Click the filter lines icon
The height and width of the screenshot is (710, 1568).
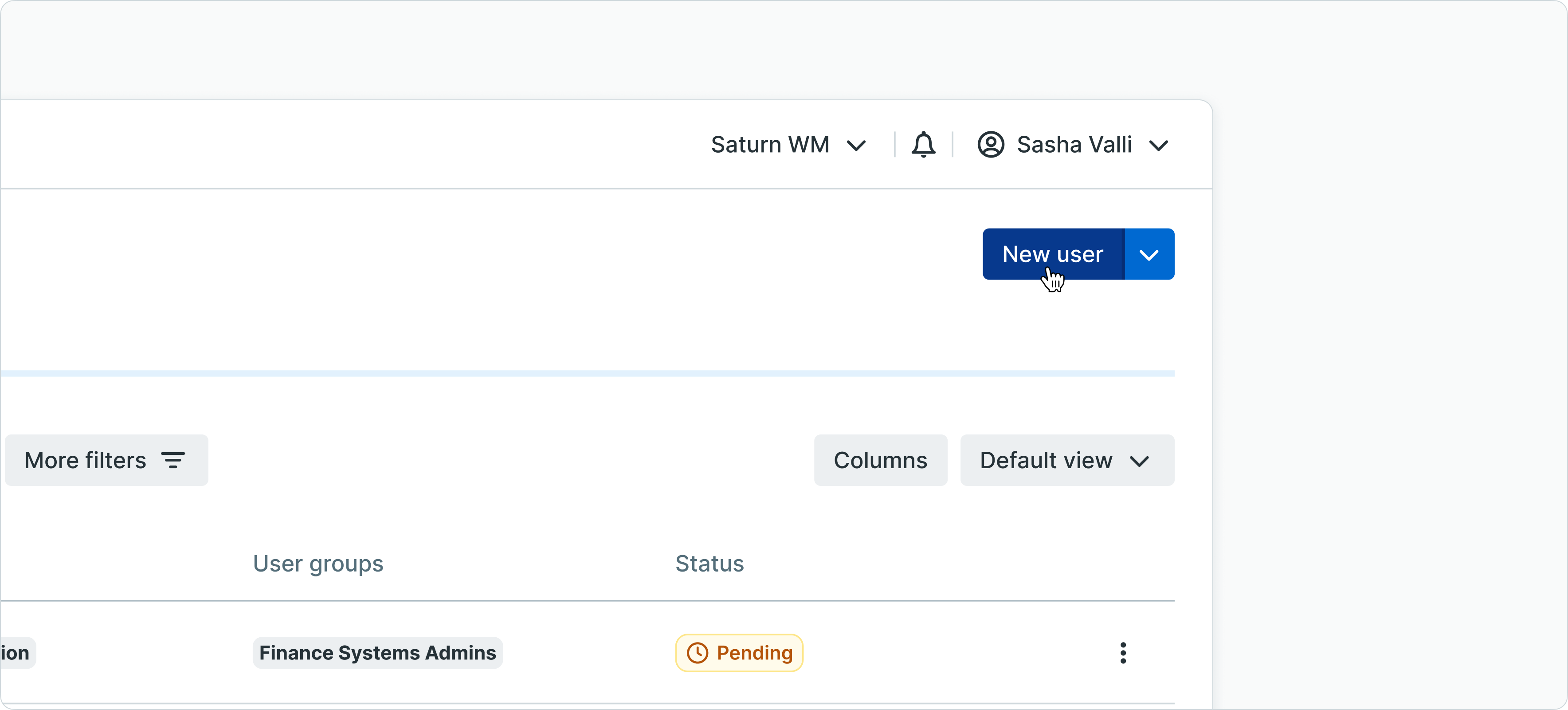coord(173,460)
